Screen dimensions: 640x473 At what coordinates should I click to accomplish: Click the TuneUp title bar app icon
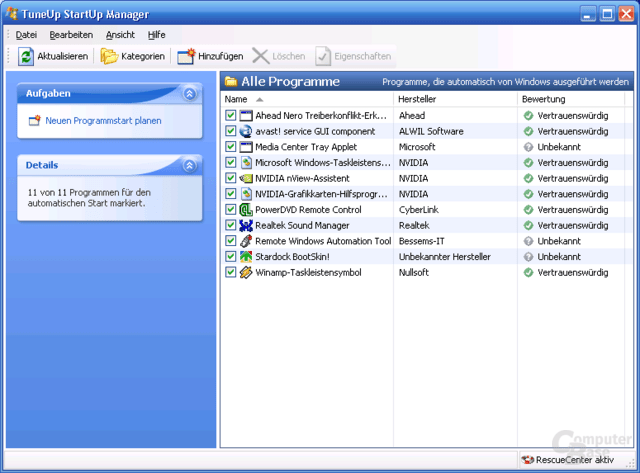click(12, 13)
